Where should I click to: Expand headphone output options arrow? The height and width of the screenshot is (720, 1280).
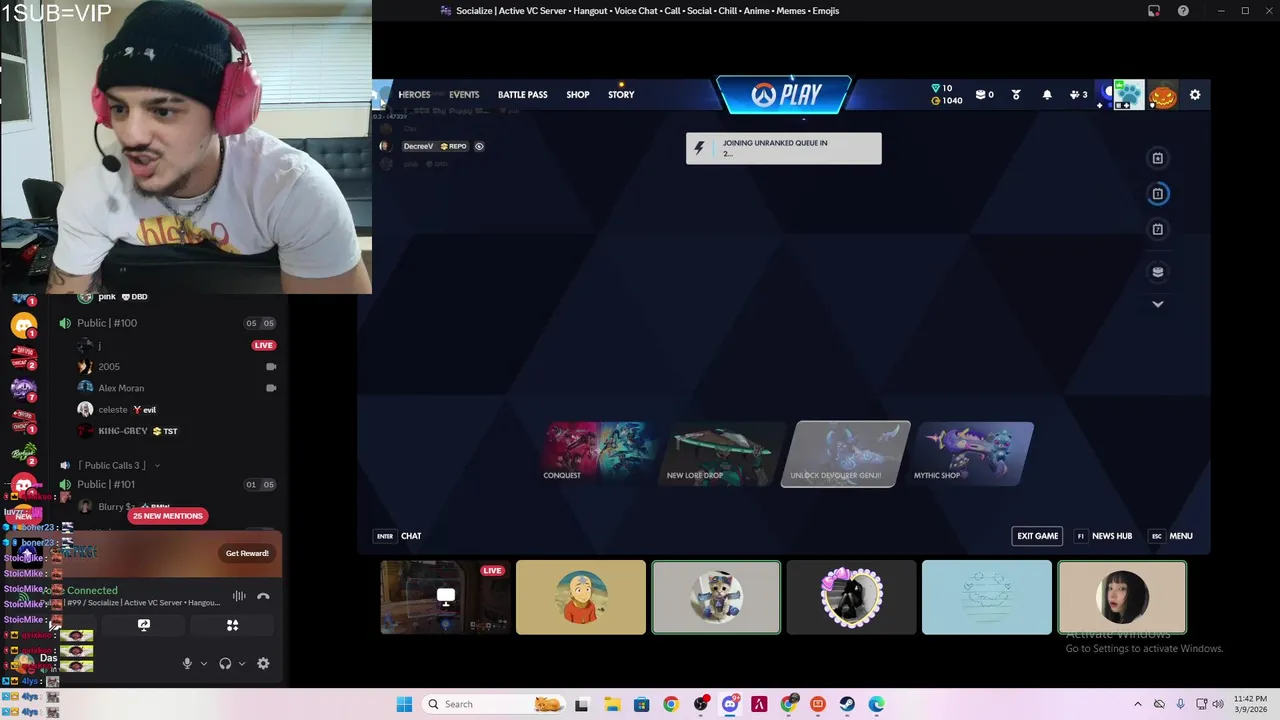tap(242, 663)
